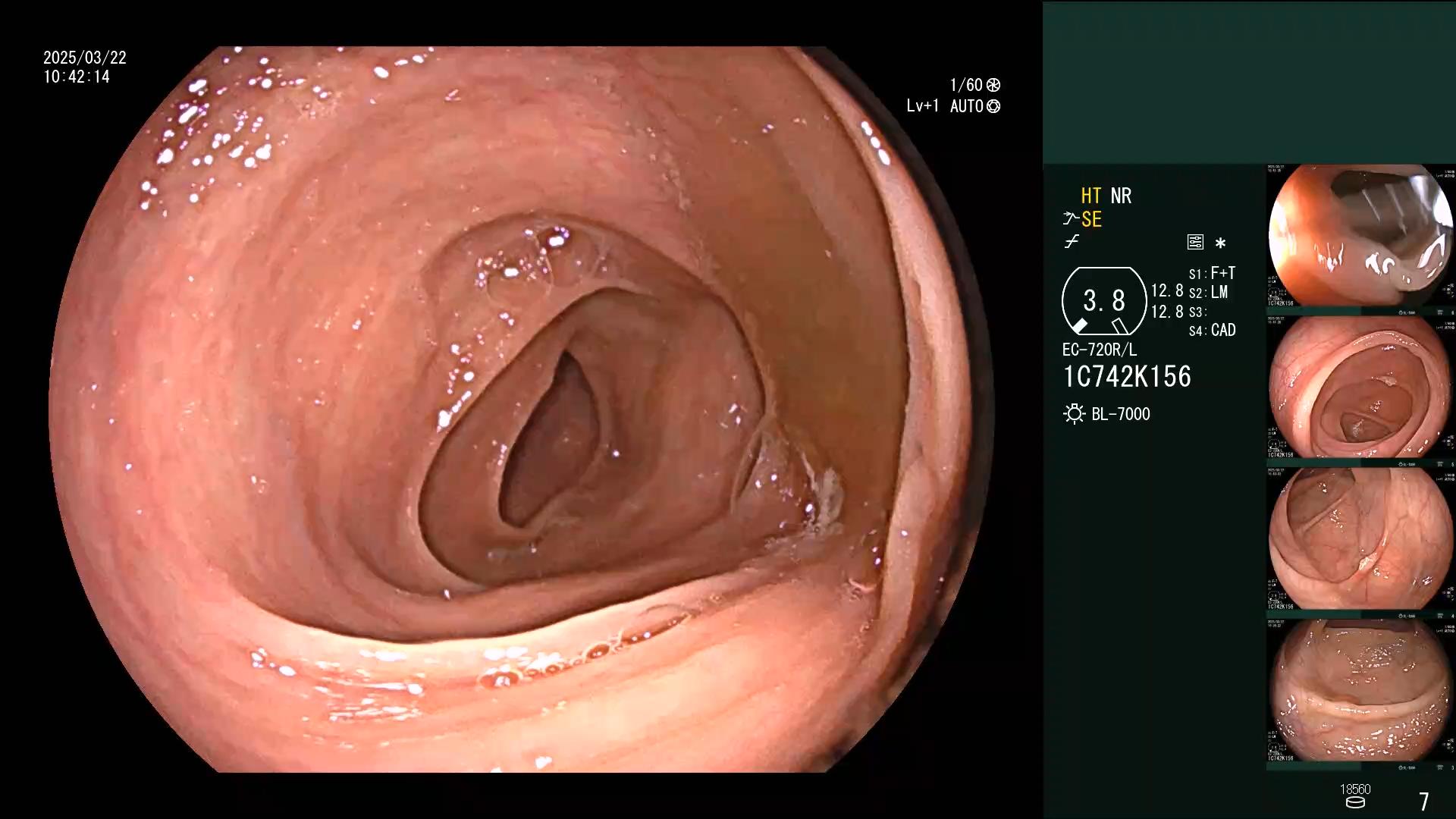
Task: Click the 18560 remaining storage count
Action: (1355, 789)
